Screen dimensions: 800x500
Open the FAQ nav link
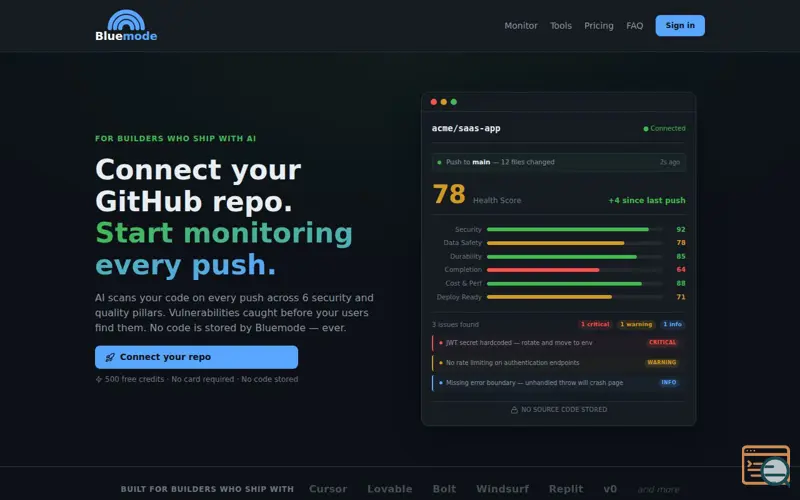click(x=634, y=26)
